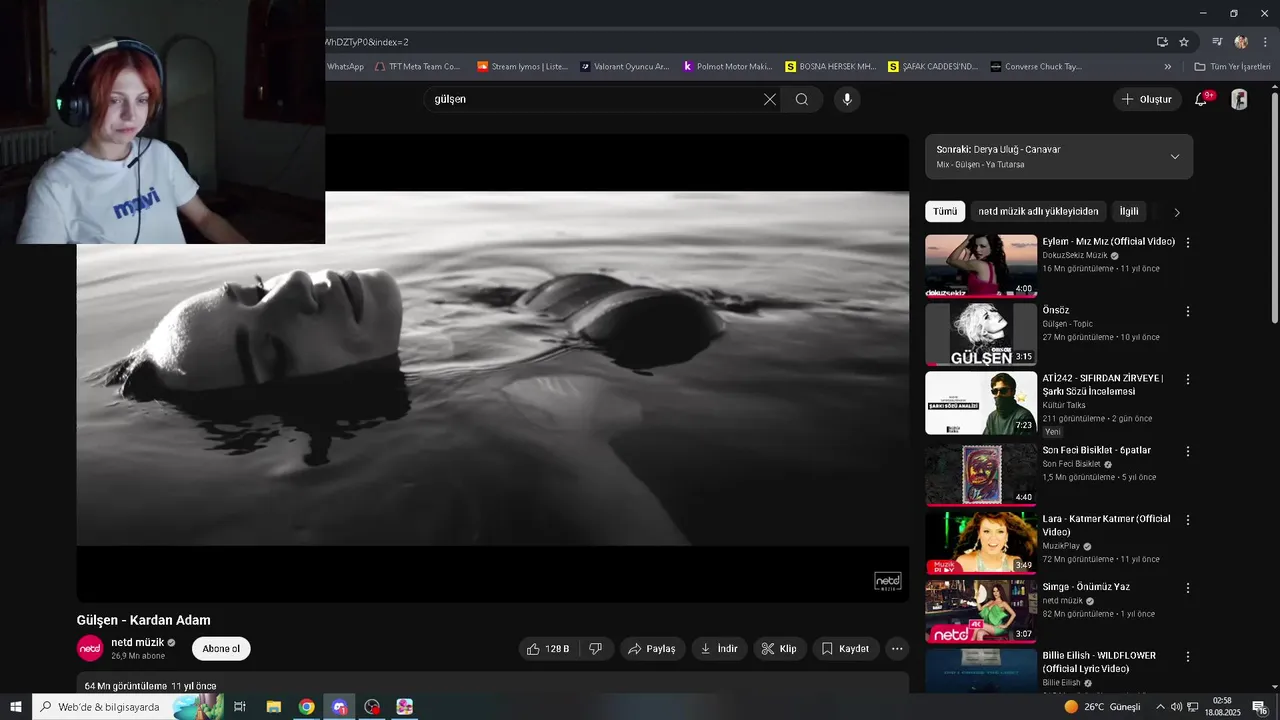
Task: Open options for Eylem - Mız Mız
Action: (1188, 243)
